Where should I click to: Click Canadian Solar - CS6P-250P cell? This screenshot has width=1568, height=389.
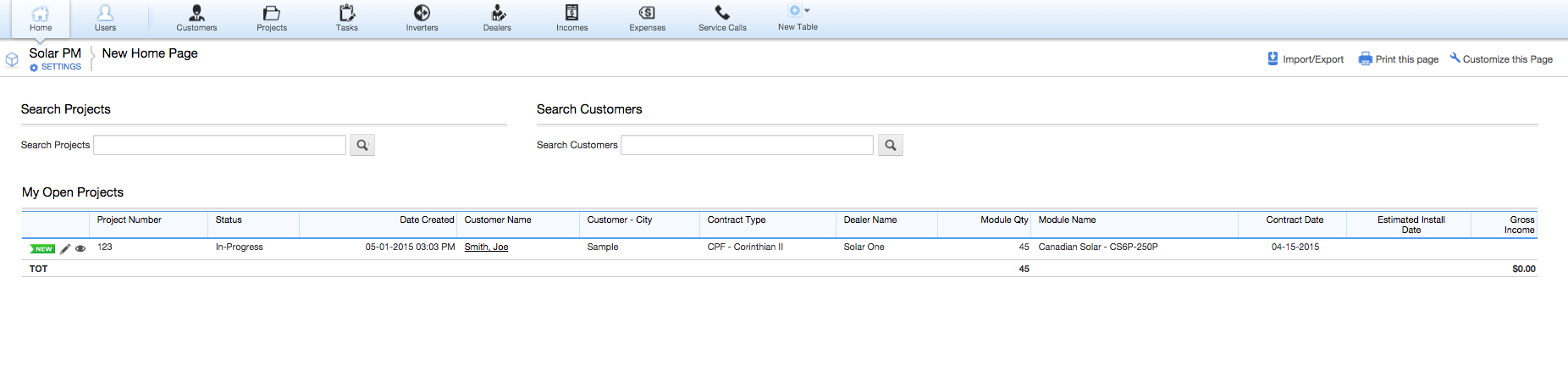pos(1098,247)
